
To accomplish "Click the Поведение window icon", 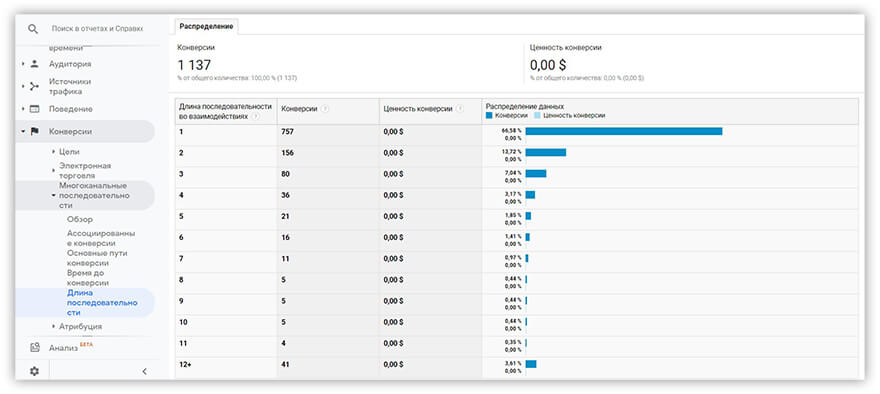I will (x=34, y=109).
